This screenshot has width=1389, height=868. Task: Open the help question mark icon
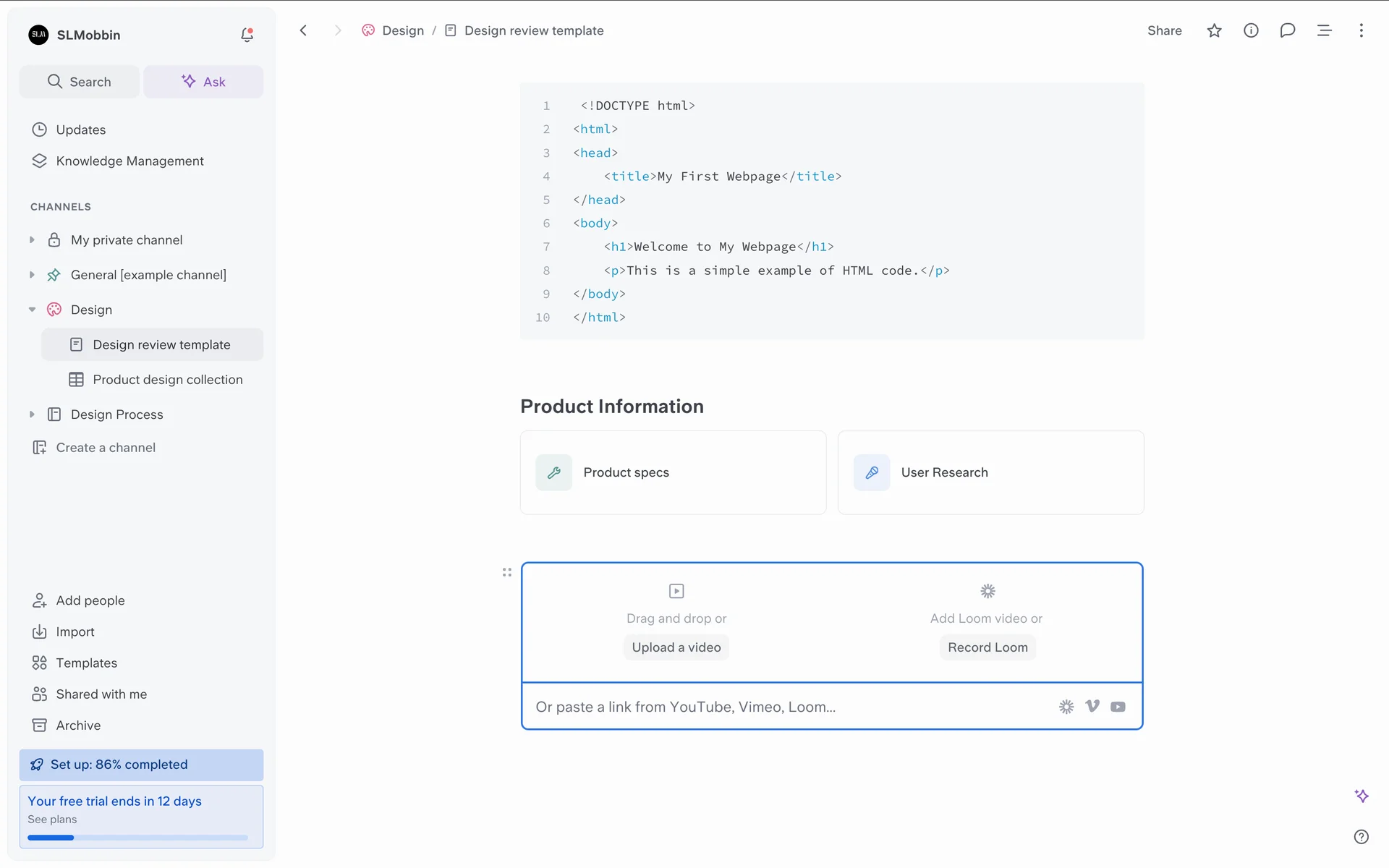1361,836
